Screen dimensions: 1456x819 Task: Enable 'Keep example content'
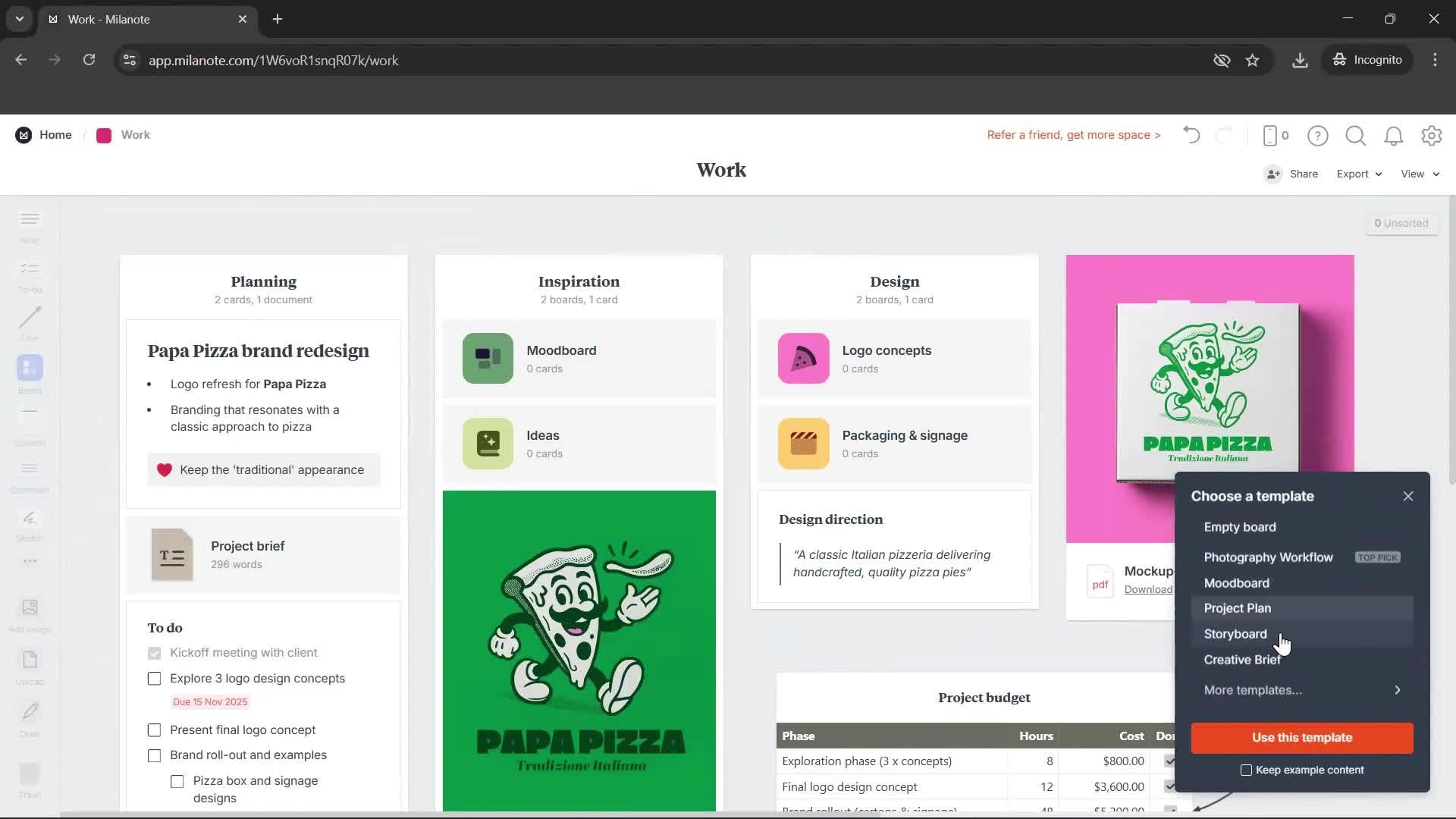1246,770
